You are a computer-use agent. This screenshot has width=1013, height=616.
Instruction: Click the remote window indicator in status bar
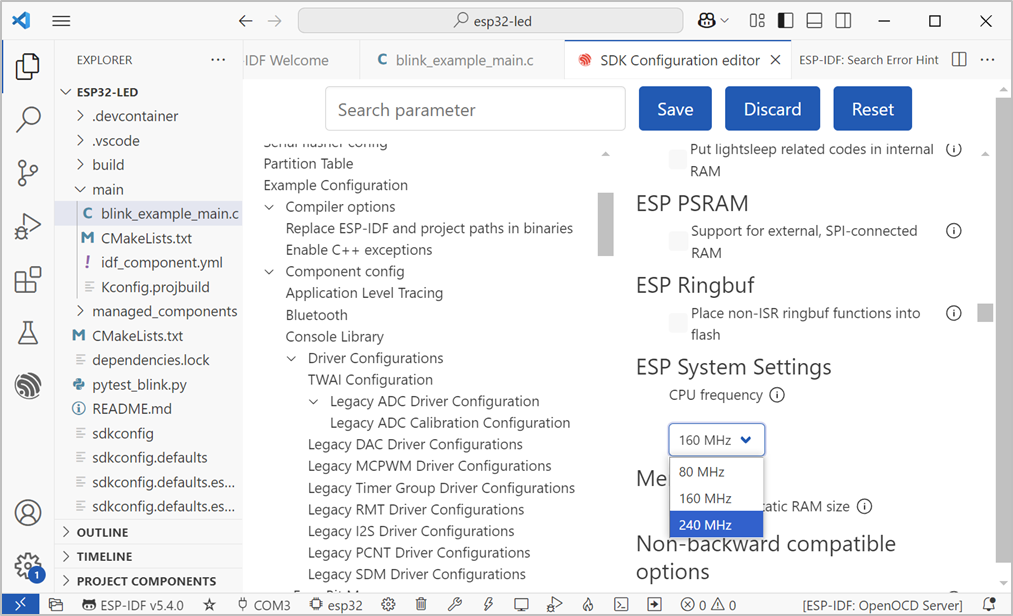(20, 604)
